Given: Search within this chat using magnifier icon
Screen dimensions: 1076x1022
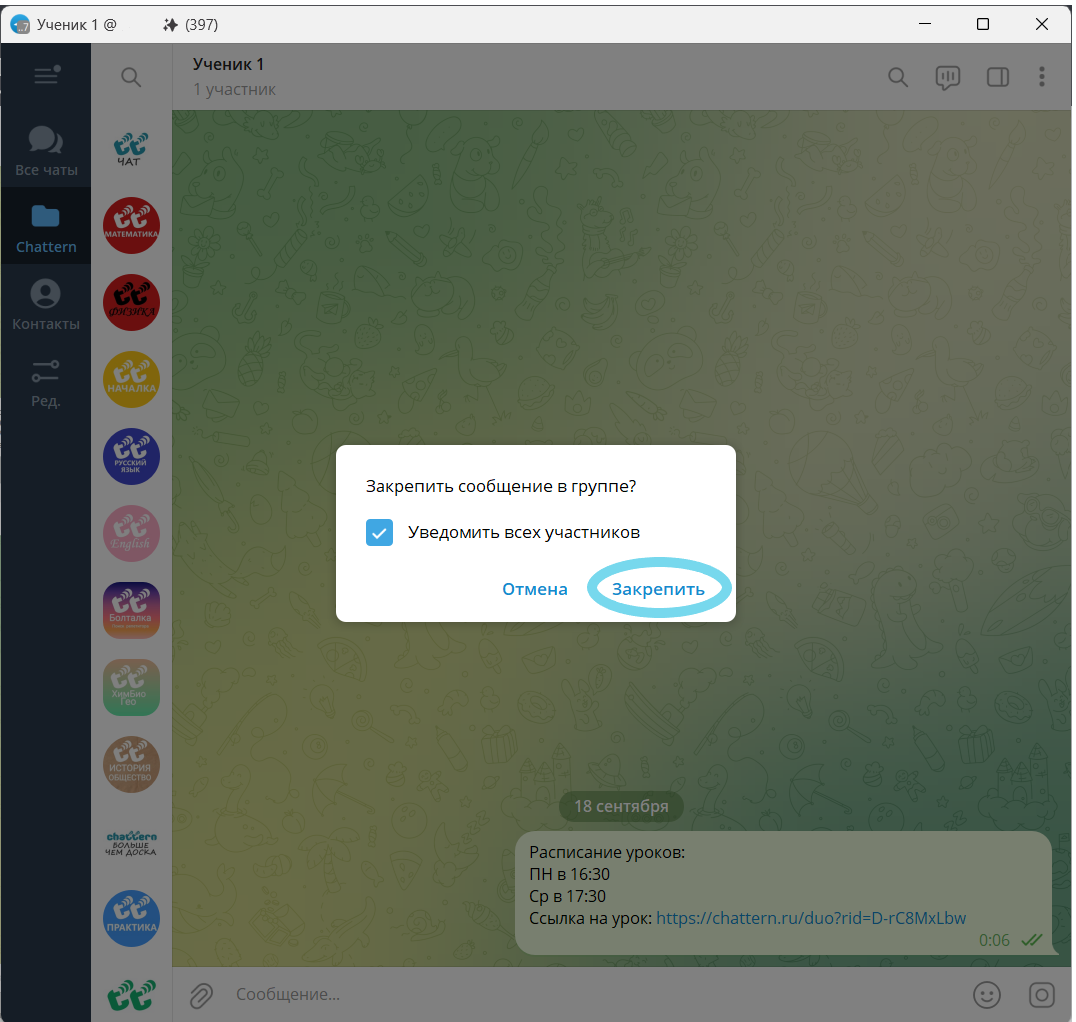Looking at the screenshot, I should point(898,77).
